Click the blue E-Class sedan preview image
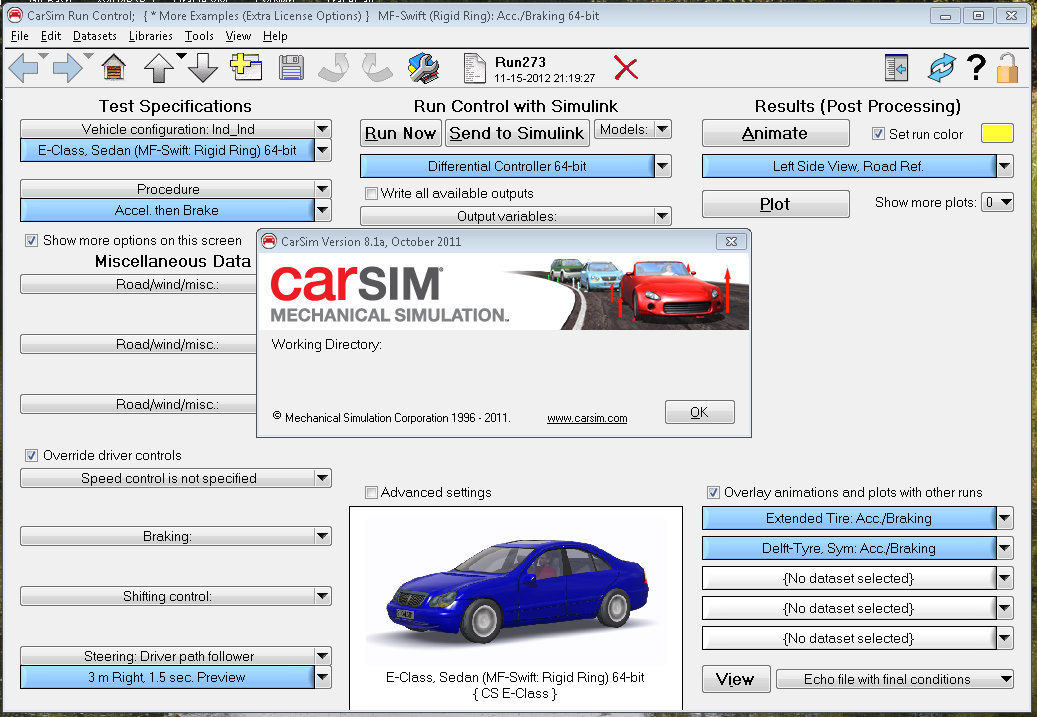 (x=517, y=591)
